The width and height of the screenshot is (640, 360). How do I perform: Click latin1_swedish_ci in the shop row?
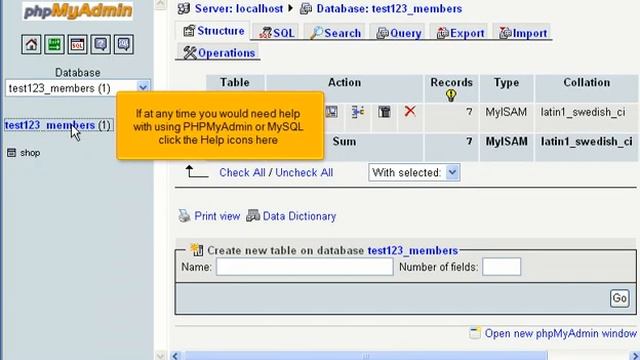coord(583,112)
